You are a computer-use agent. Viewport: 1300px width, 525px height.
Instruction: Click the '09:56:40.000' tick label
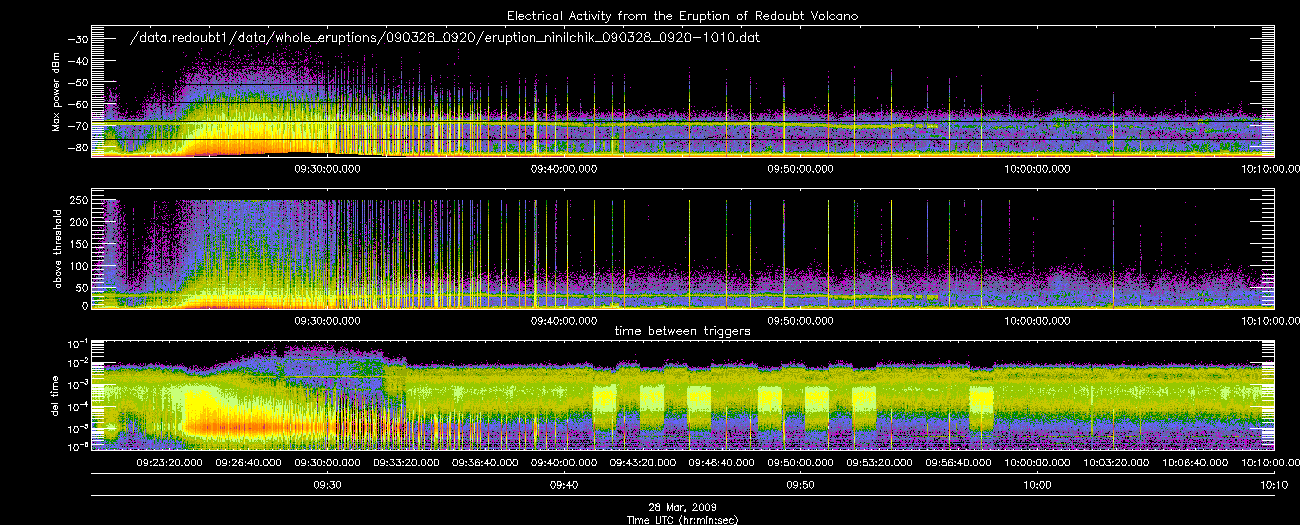coord(957,463)
